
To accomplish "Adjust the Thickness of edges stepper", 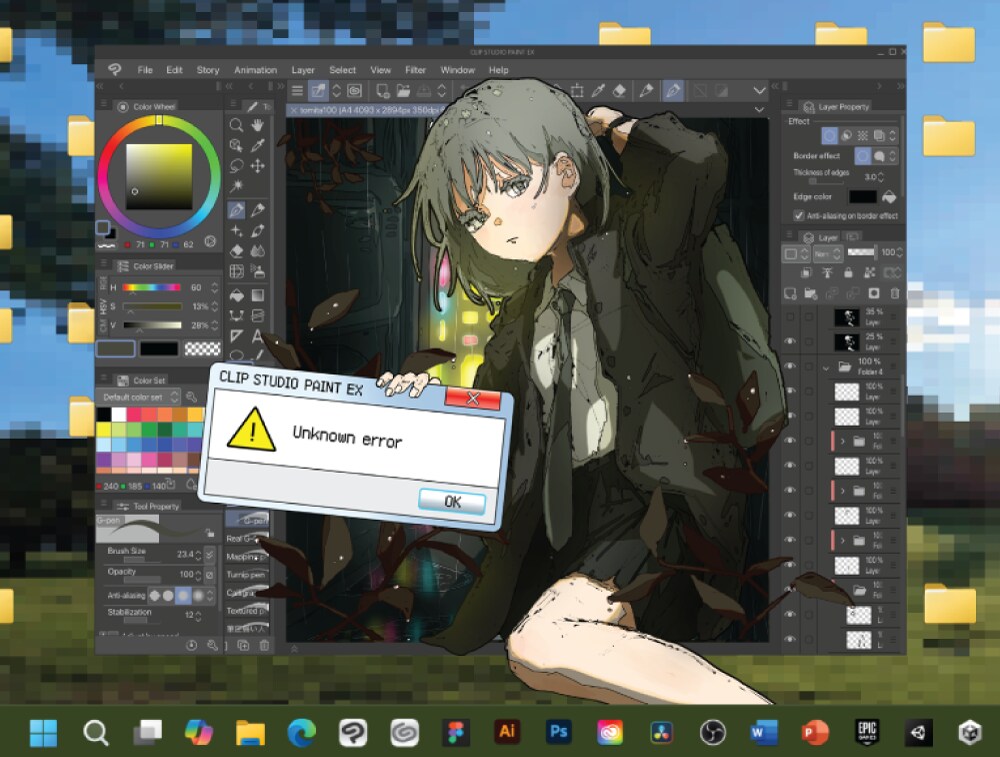I will click(x=881, y=177).
